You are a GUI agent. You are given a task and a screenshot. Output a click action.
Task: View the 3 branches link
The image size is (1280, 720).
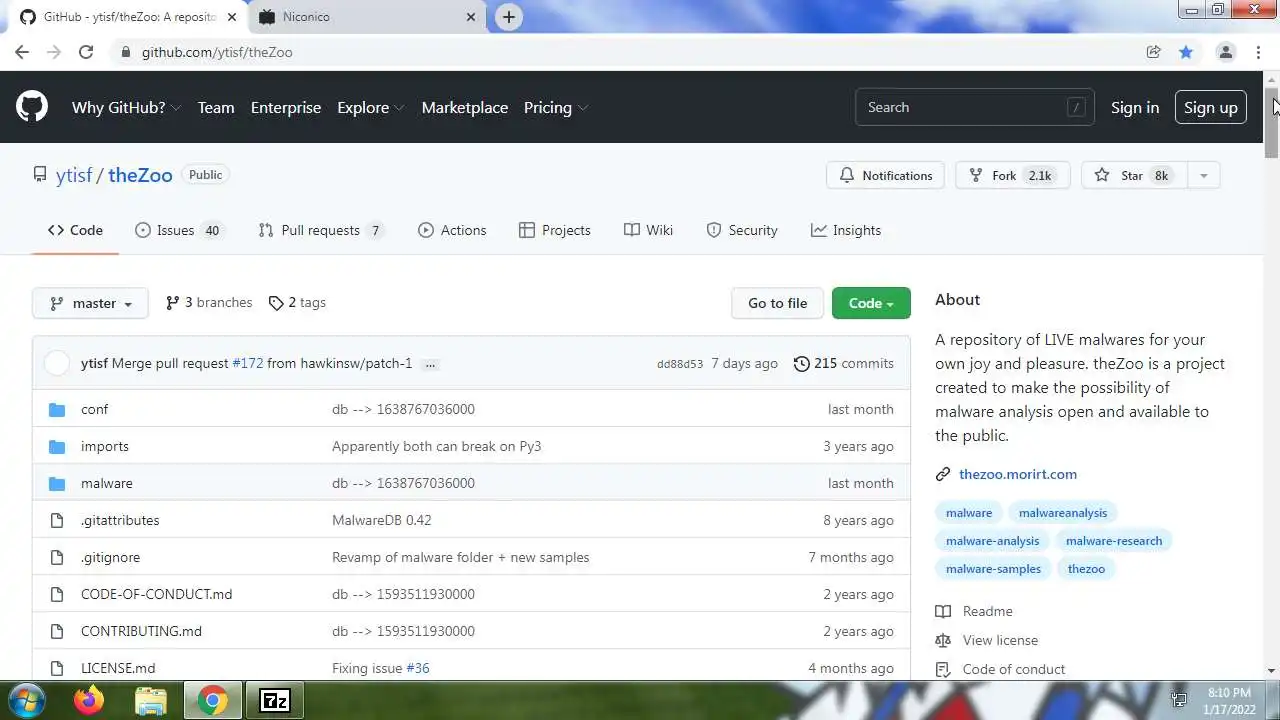point(208,303)
